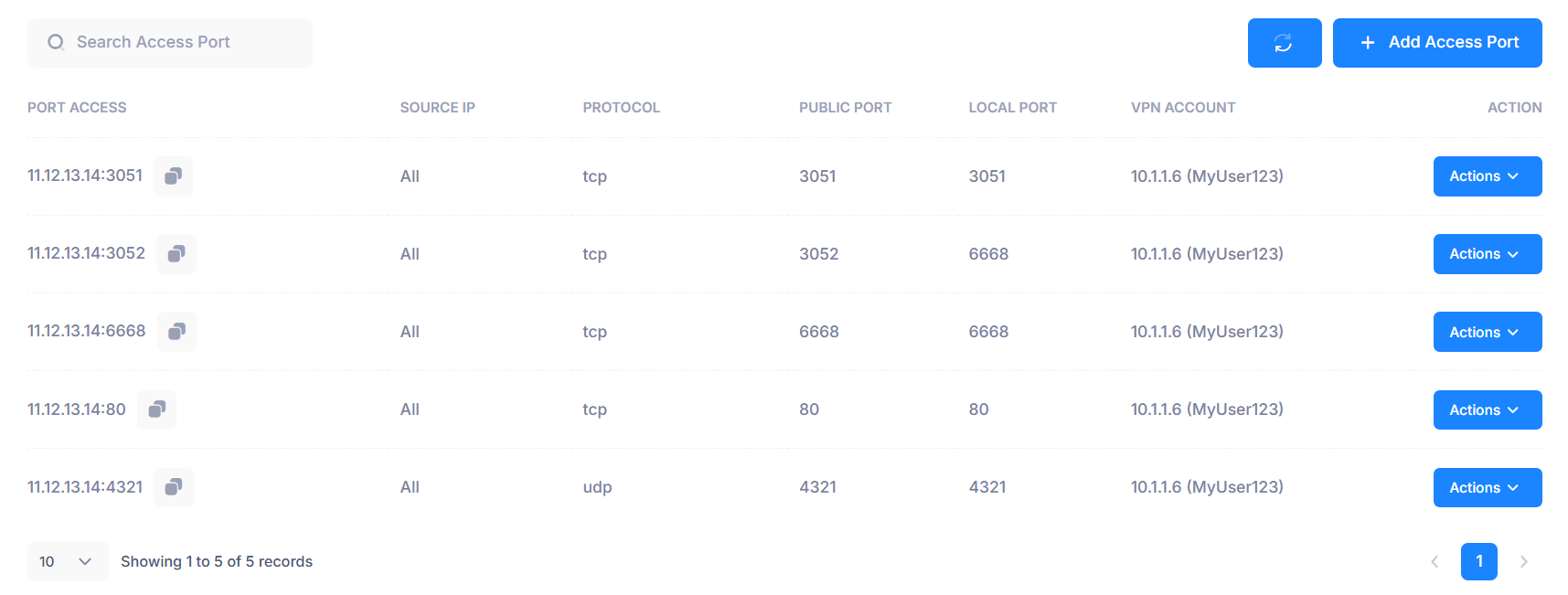Open Actions dropdown for port 80
The image size is (1568, 595).
pos(1488,409)
